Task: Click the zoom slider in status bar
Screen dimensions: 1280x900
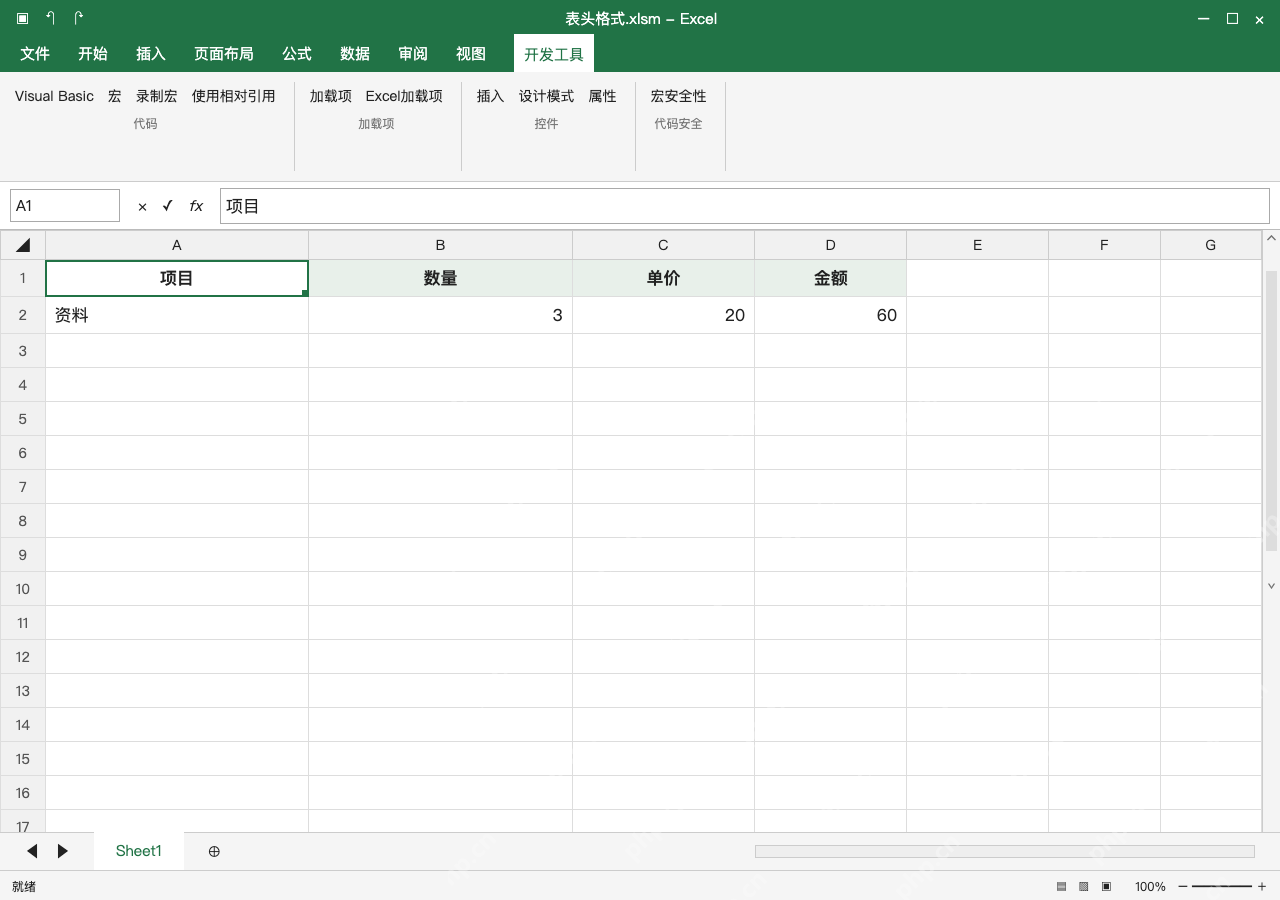Action: coord(1222,886)
